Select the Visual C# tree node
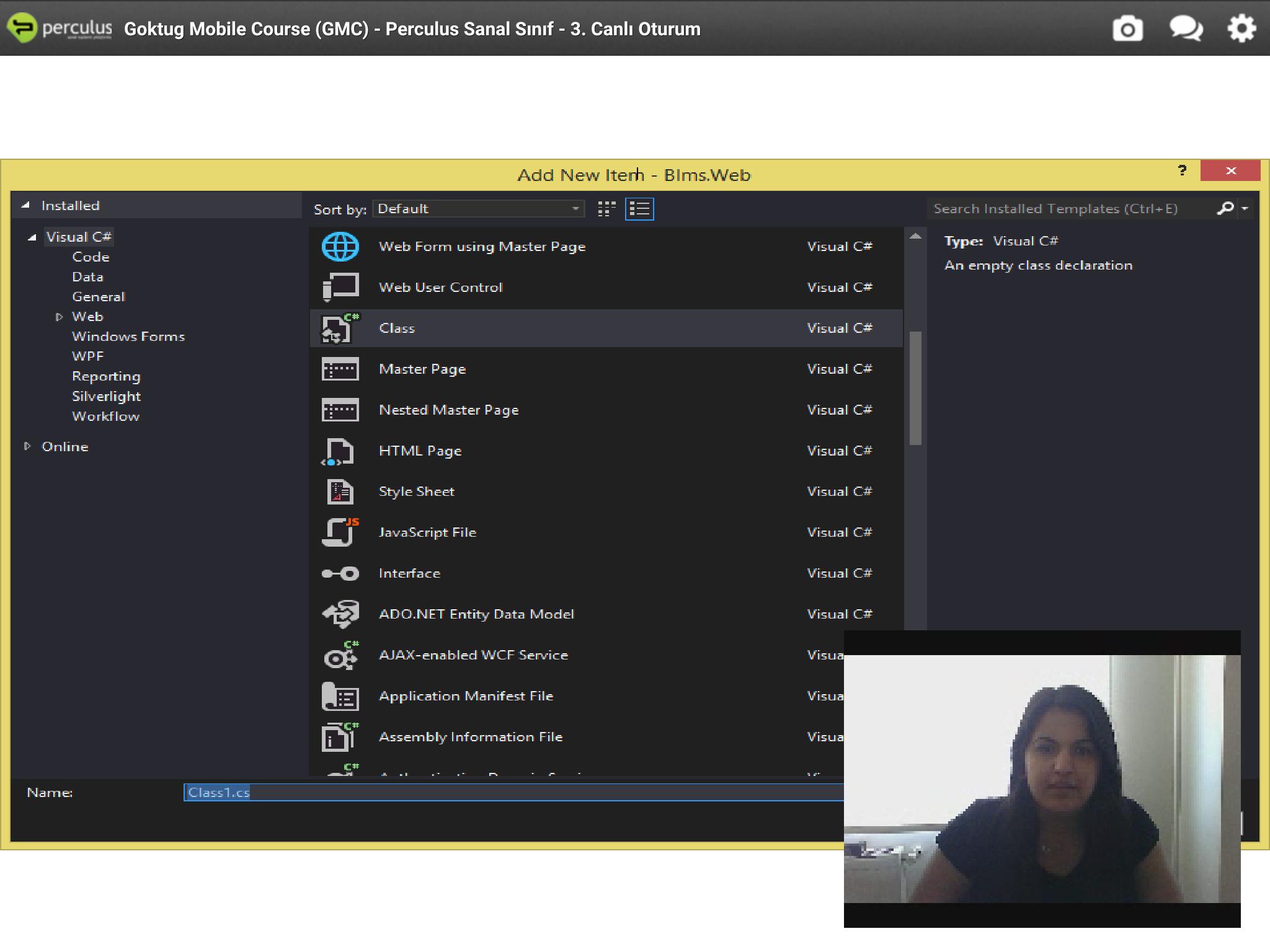 pyautogui.click(x=79, y=237)
